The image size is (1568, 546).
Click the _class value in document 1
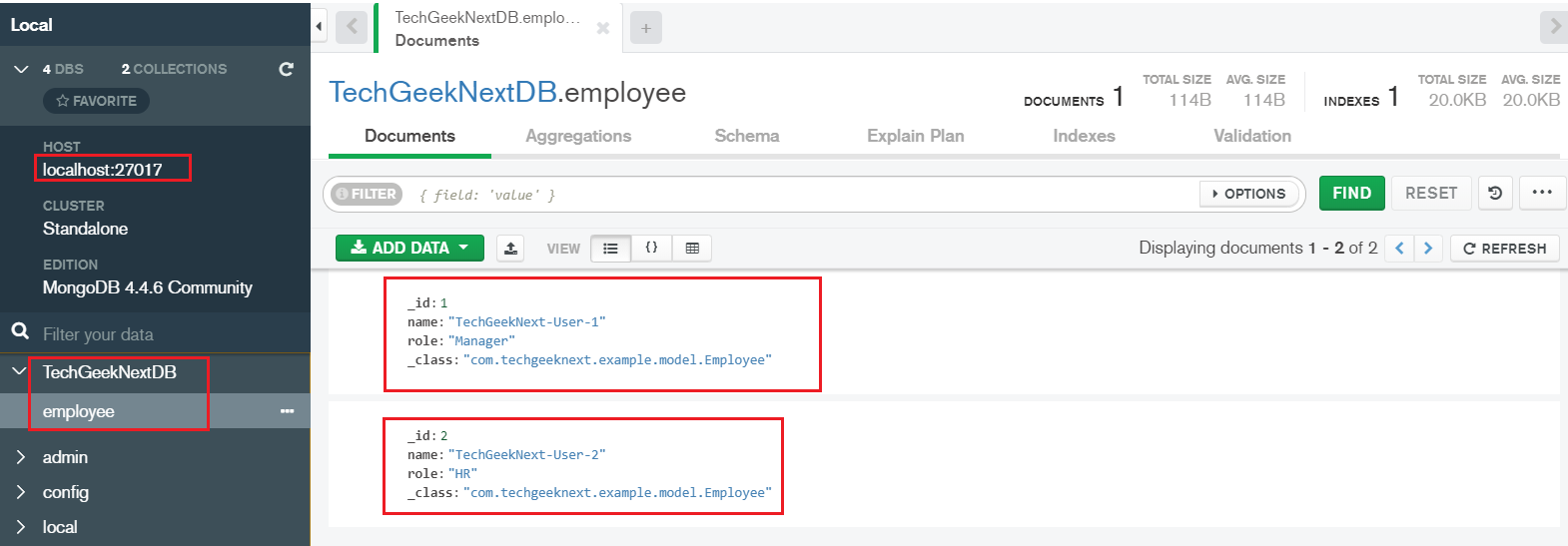coord(617,360)
